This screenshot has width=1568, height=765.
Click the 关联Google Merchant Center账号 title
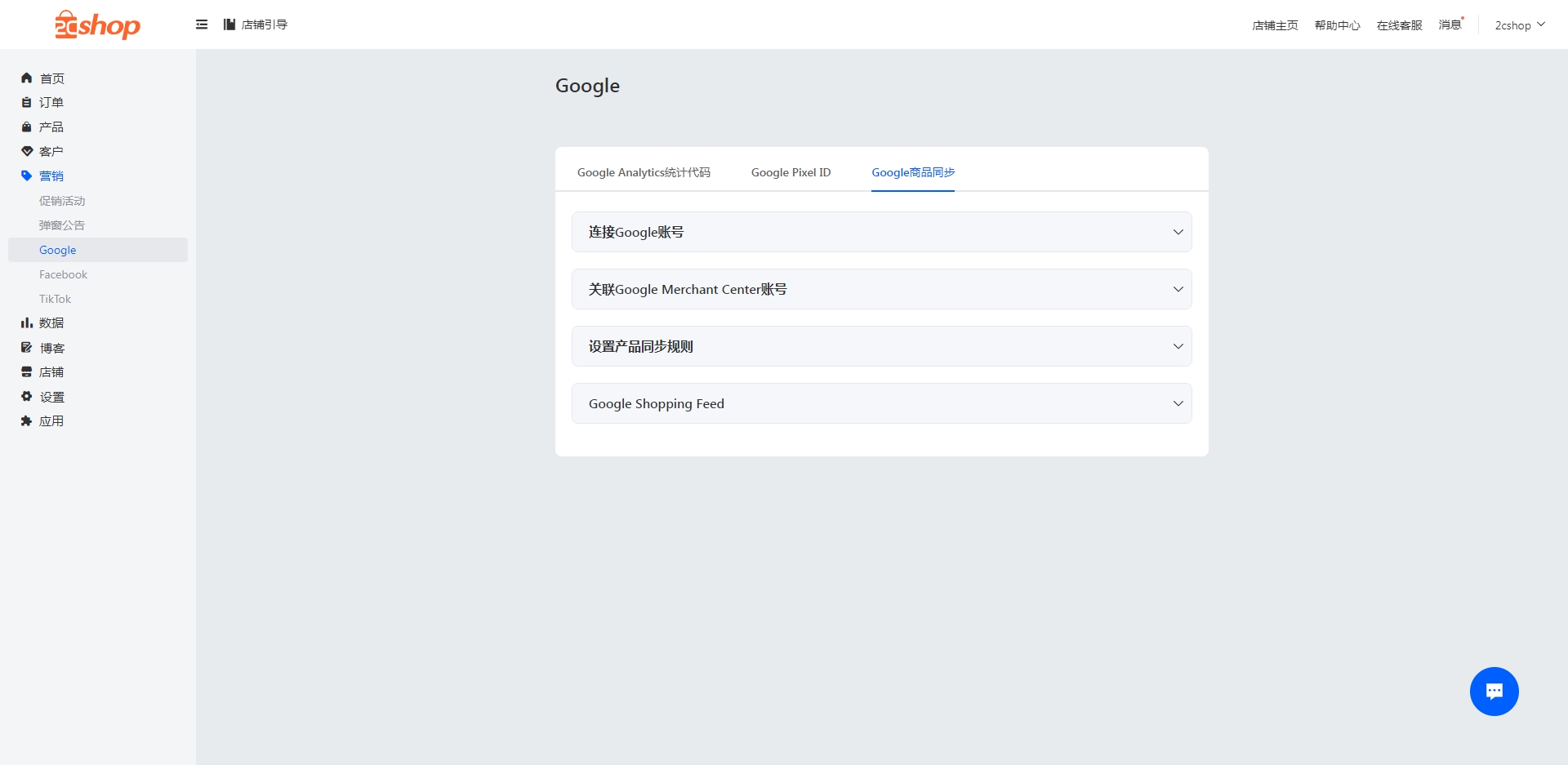coord(688,289)
